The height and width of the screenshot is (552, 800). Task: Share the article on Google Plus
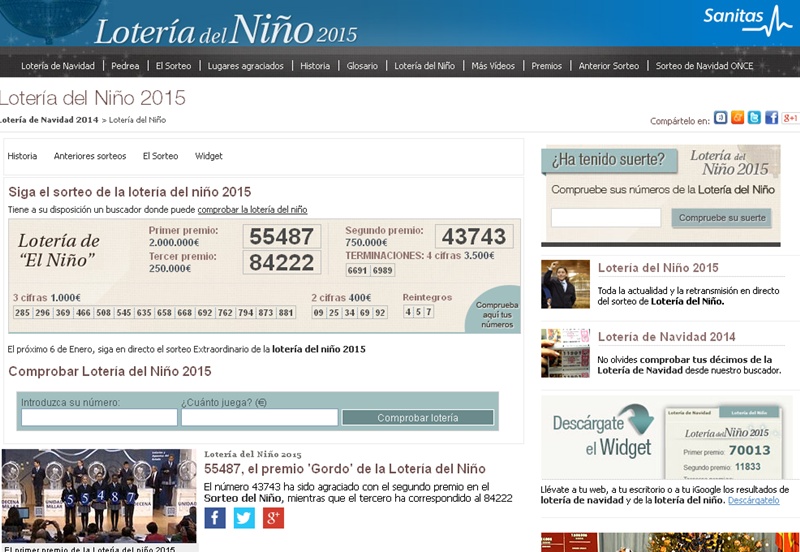click(x=273, y=518)
